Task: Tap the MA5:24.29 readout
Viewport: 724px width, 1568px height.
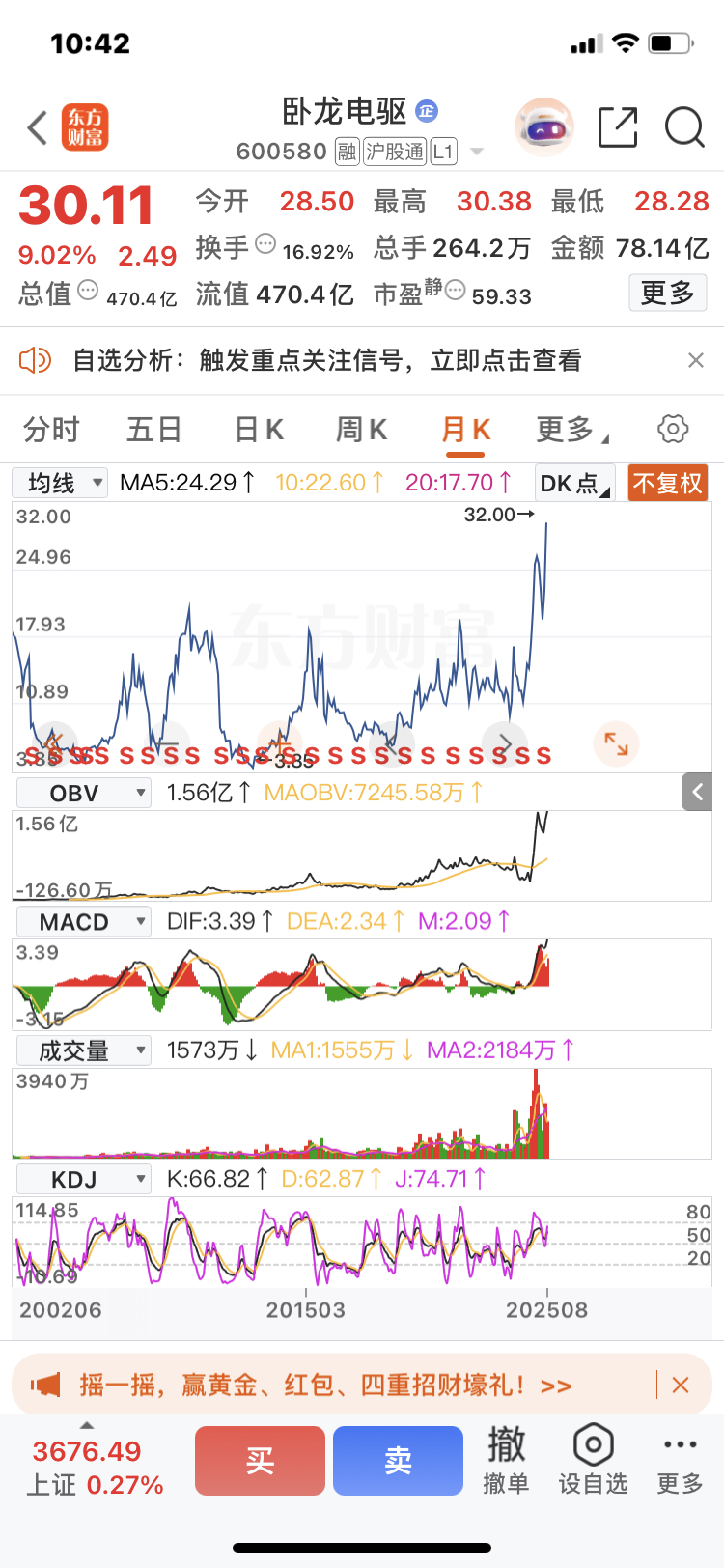Action: [187, 482]
